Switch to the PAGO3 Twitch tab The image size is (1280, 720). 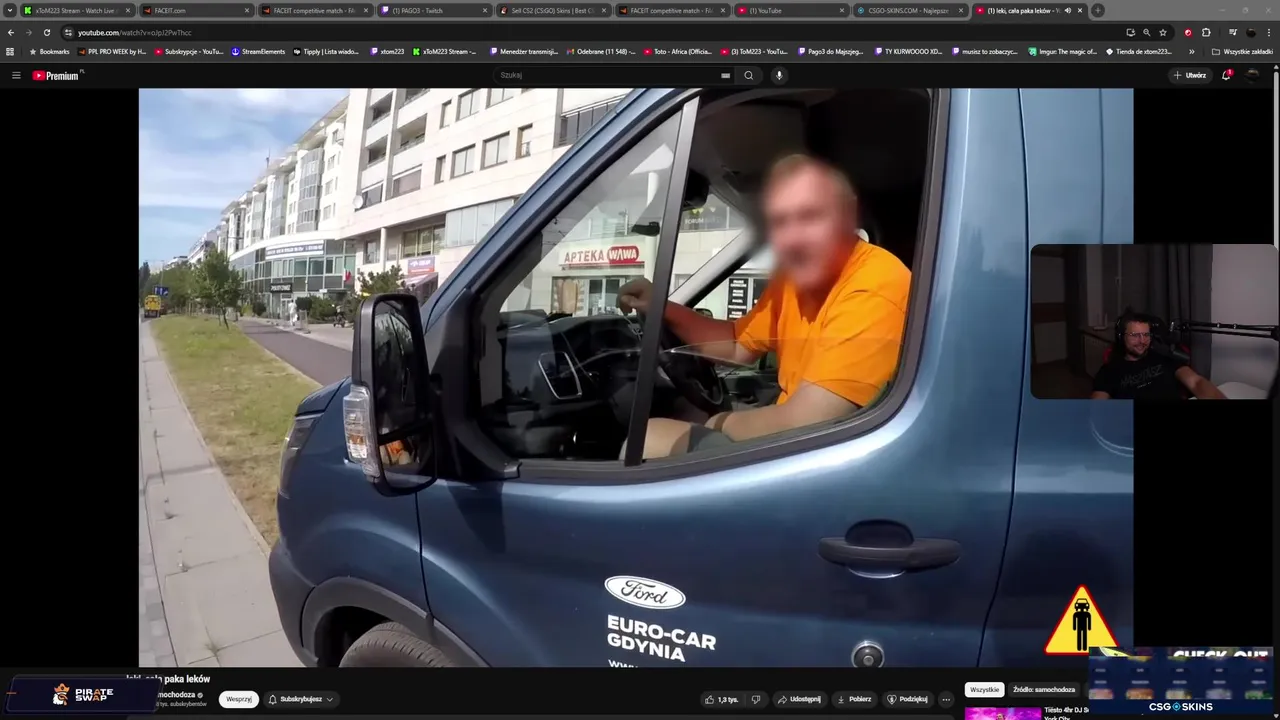[433, 10]
